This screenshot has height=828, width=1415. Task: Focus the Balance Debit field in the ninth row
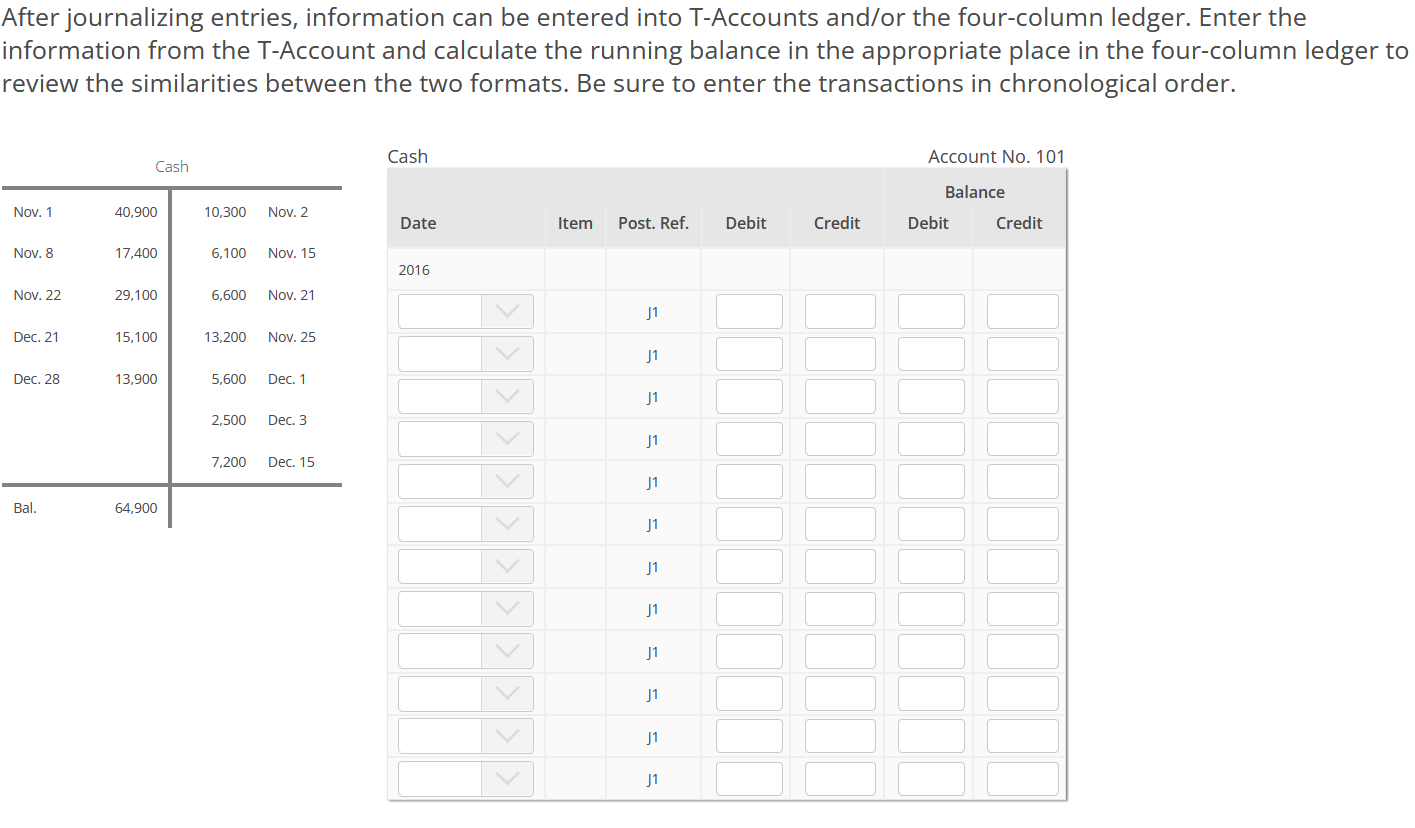(x=931, y=651)
